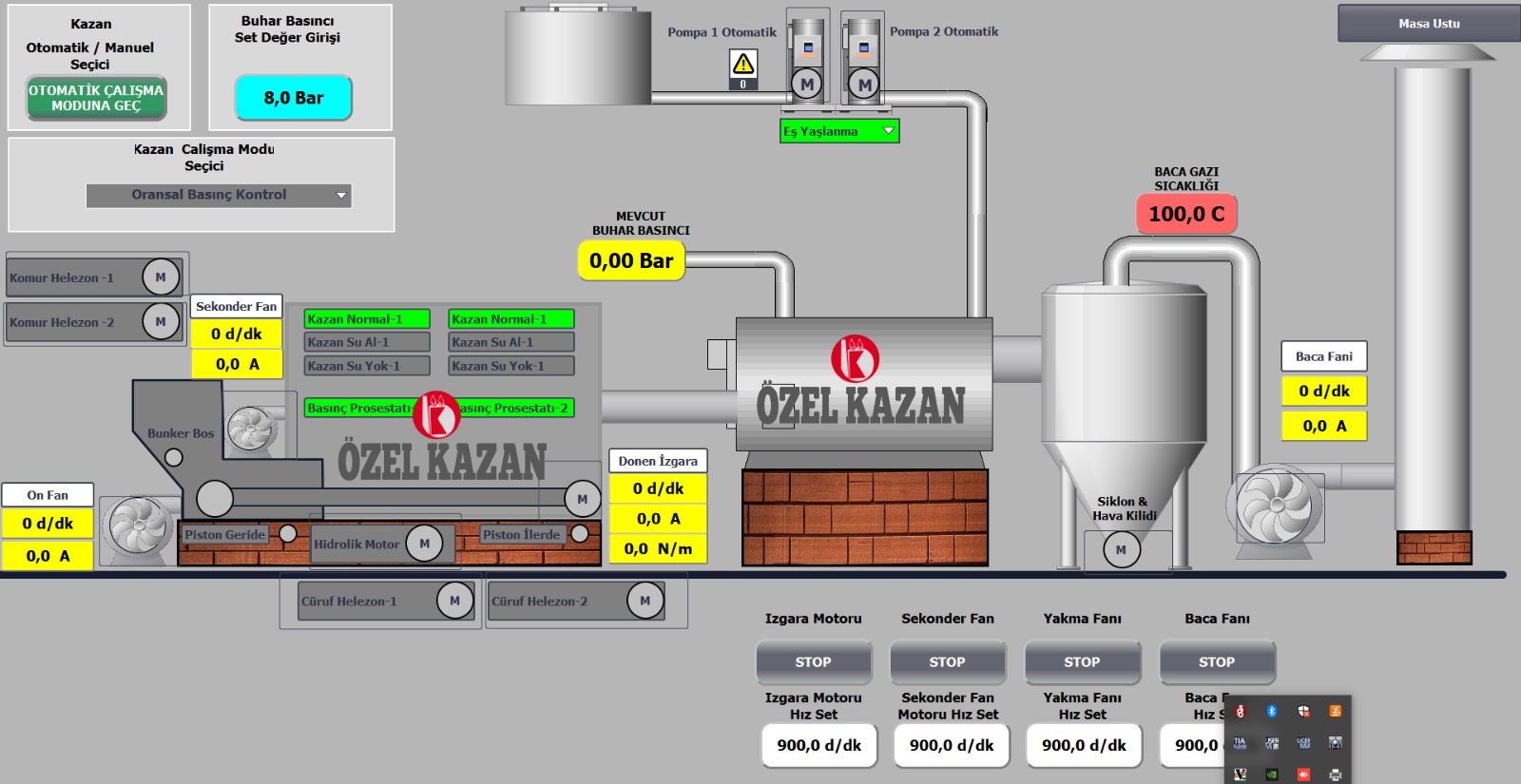The width and height of the screenshot is (1521, 784).
Task: Open the NVIDIA tray icon
Action: [x=1272, y=774]
